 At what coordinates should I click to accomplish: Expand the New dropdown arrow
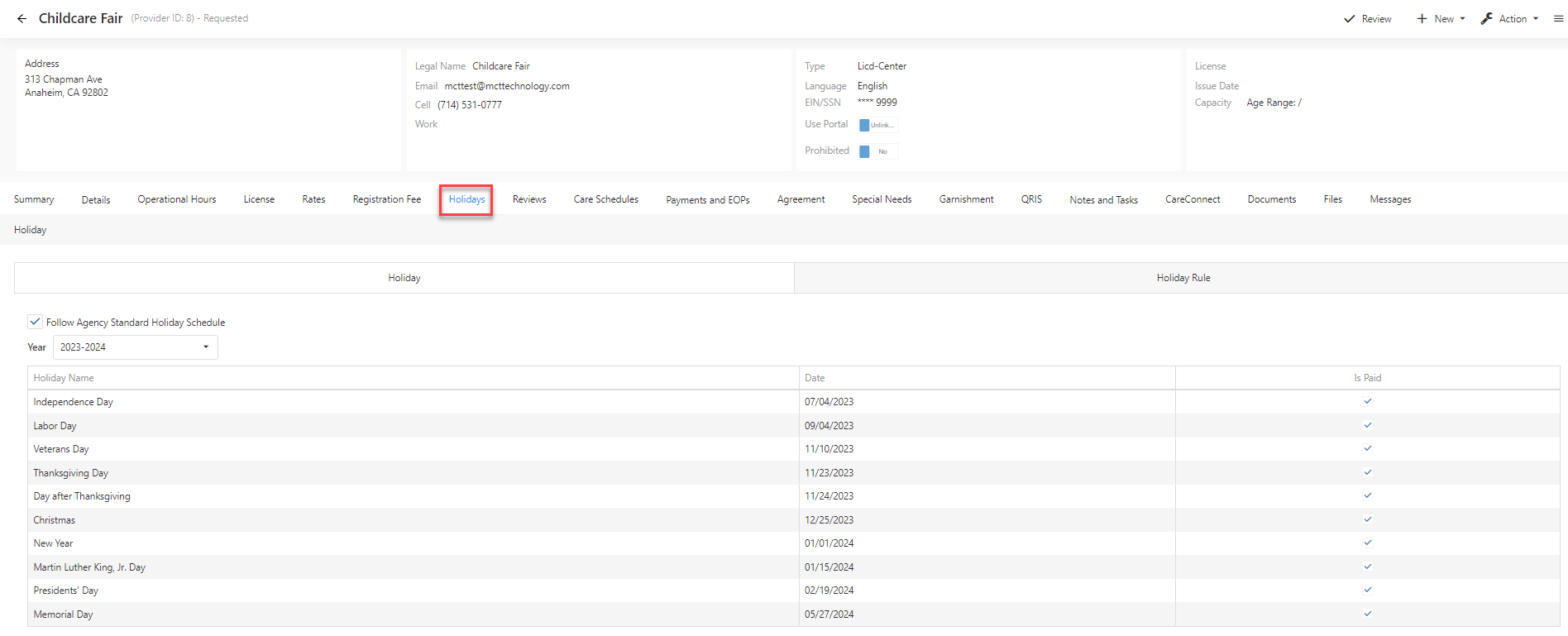(1462, 18)
